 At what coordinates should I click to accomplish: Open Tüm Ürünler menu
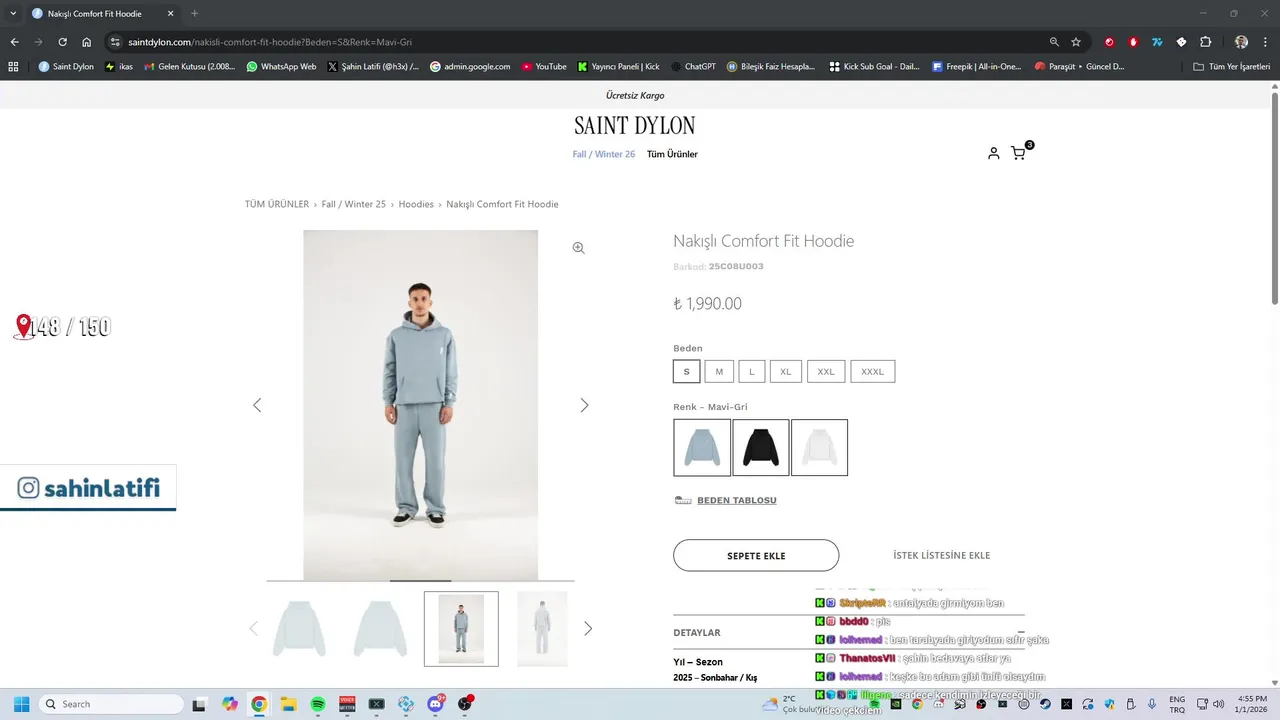[672, 154]
